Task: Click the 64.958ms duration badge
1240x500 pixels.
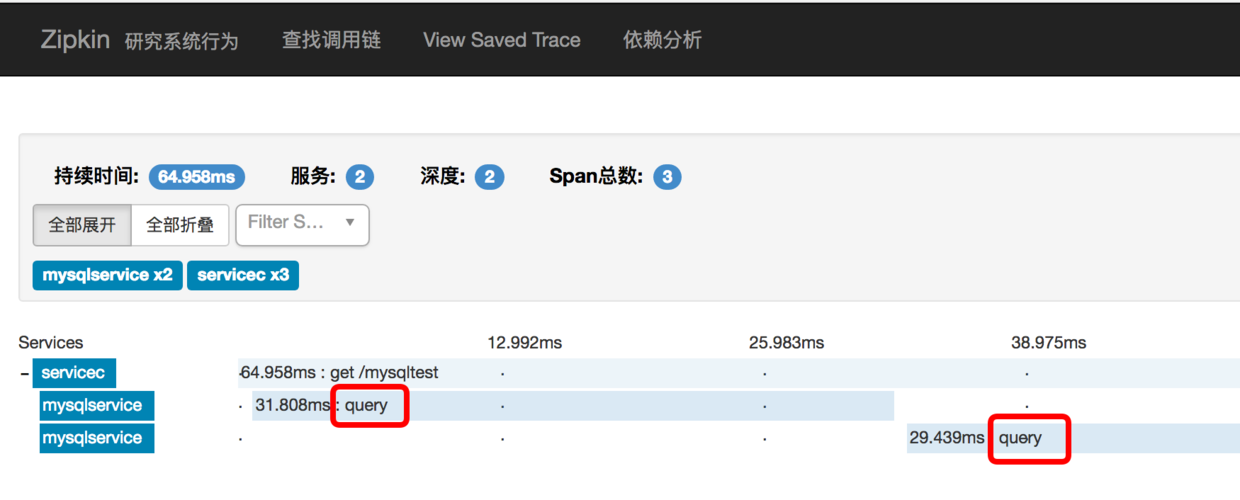Action: [x=197, y=177]
